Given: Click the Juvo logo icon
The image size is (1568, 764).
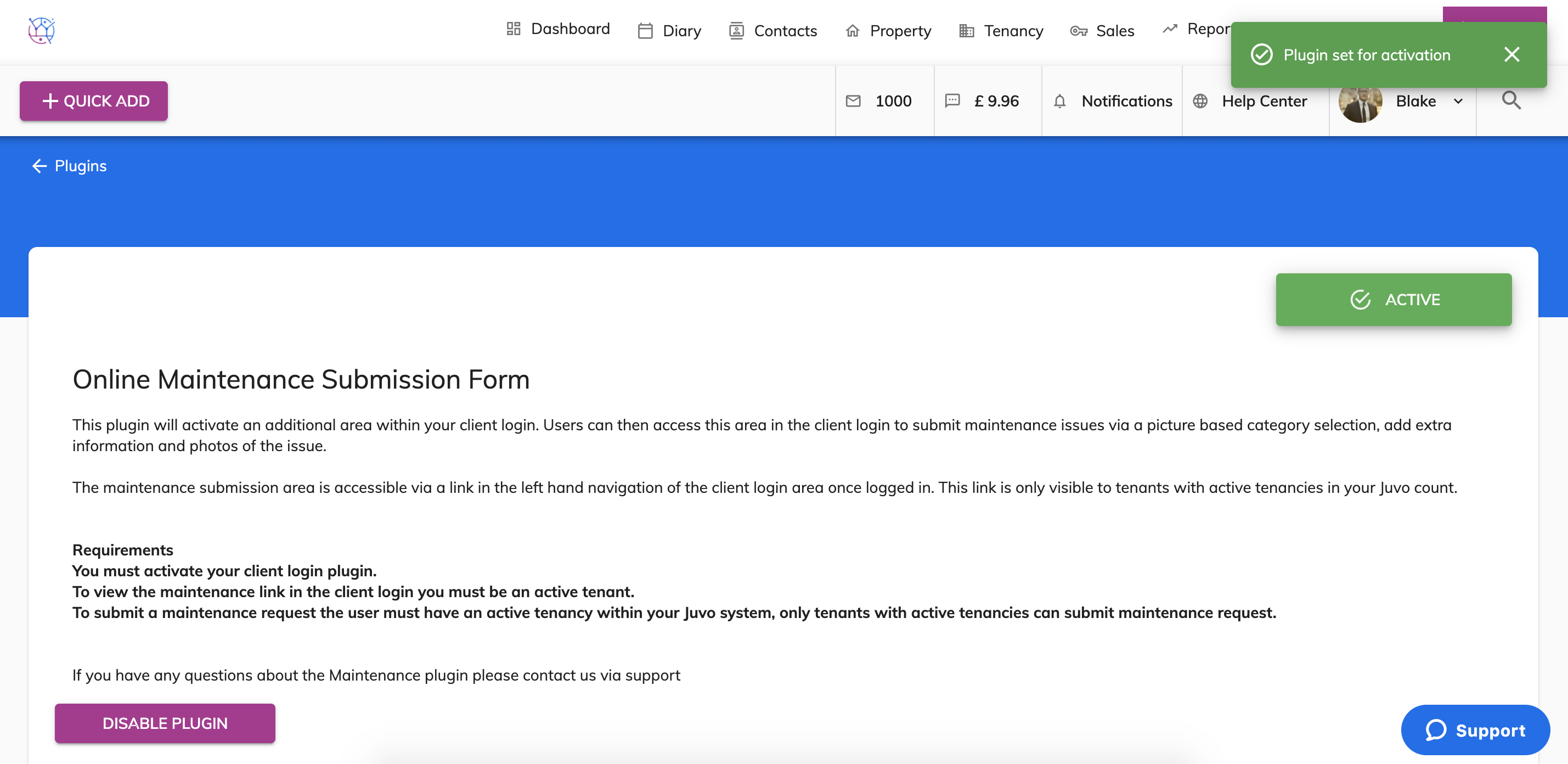Looking at the screenshot, I should (41, 30).
